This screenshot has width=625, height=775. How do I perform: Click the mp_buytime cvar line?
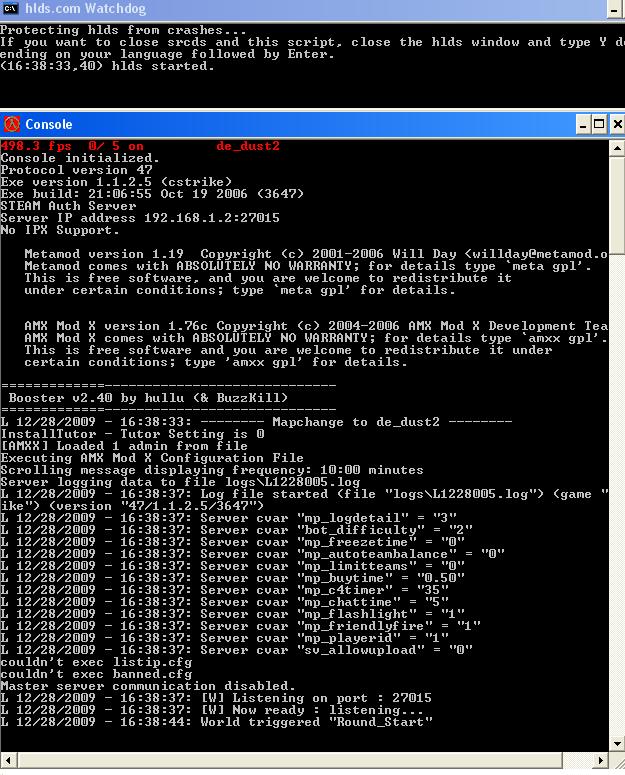click(232, 578)
